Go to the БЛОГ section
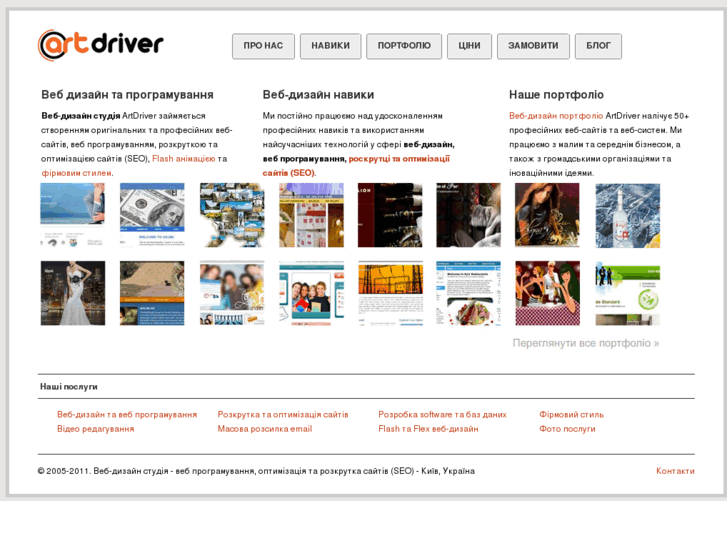Screen dimensions: 727x545 point(598,46)
